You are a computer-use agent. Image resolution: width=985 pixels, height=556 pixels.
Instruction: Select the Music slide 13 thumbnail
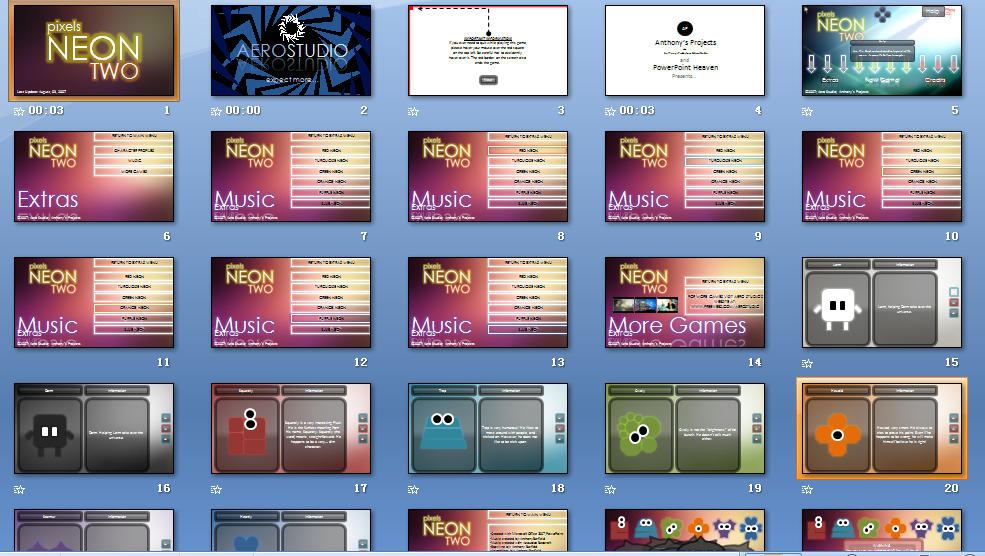[488, 302]
